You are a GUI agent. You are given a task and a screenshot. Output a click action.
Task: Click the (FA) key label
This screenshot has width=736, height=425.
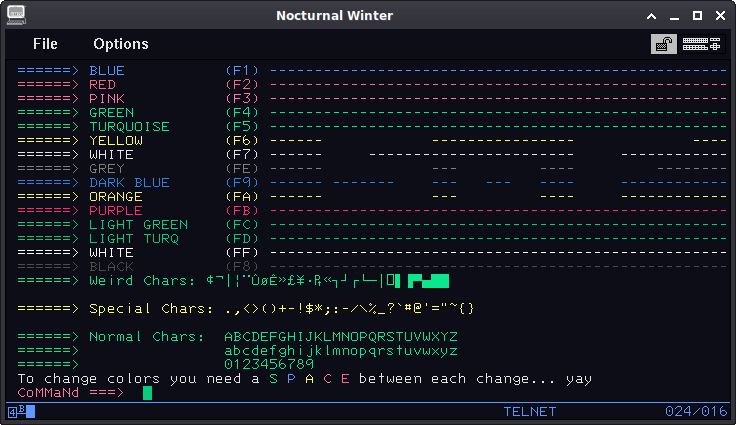tap(242, 197)
